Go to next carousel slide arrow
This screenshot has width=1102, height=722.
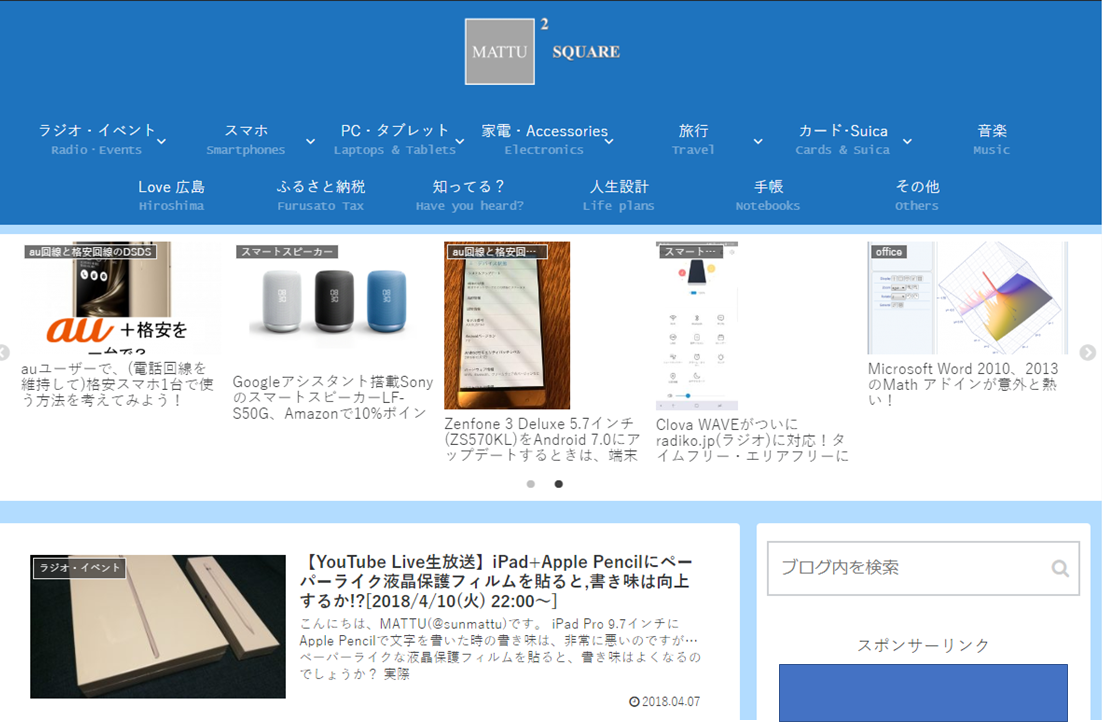[1088, 352]
